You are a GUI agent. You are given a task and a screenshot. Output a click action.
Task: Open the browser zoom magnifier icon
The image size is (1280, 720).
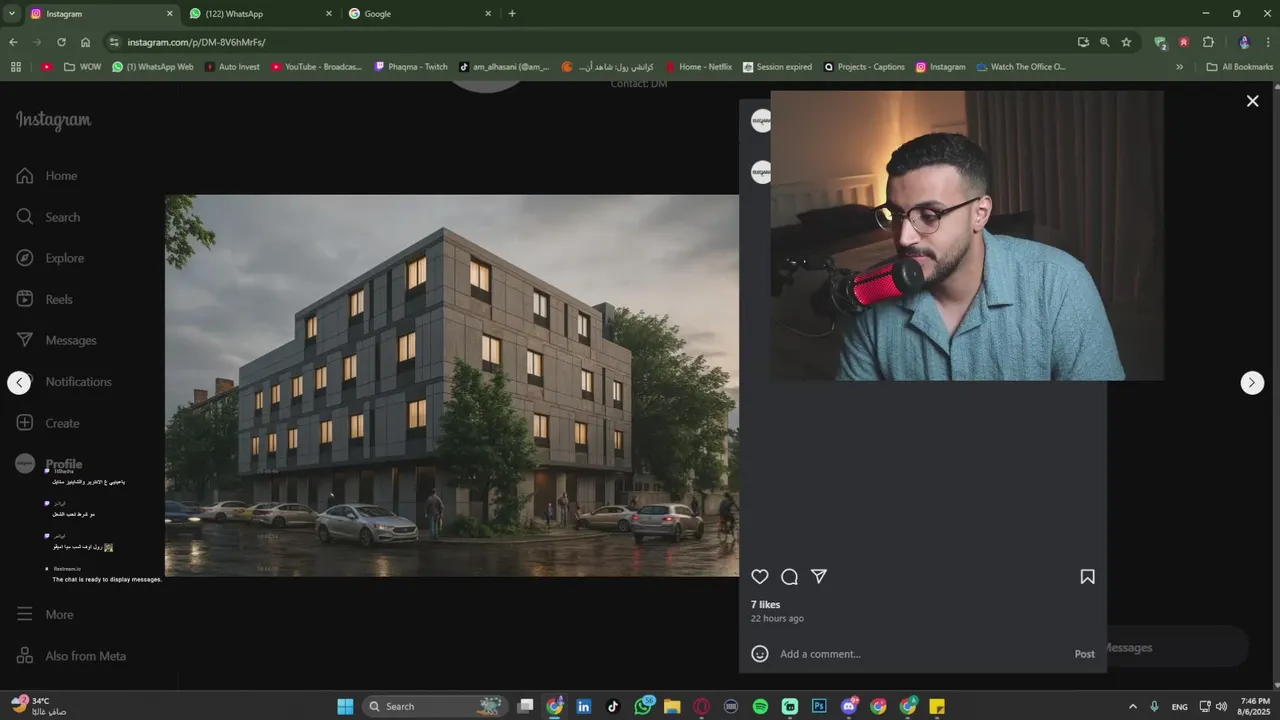1105,42
